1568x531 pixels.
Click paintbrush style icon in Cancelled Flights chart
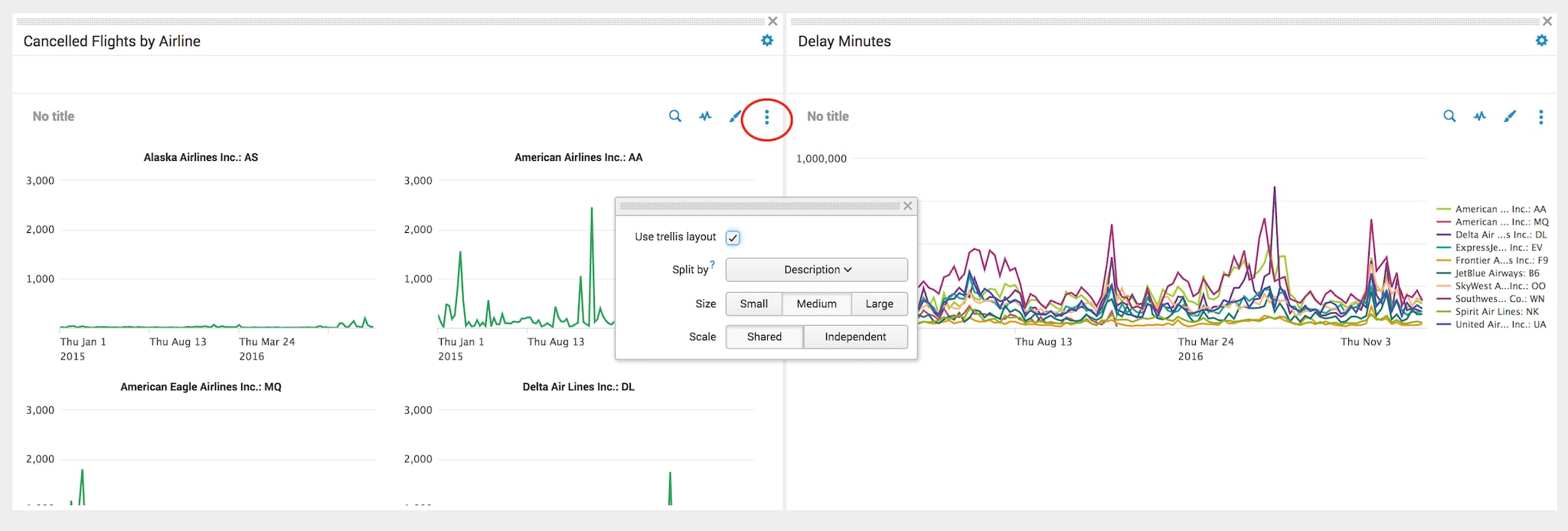click(x=735, y=116)
